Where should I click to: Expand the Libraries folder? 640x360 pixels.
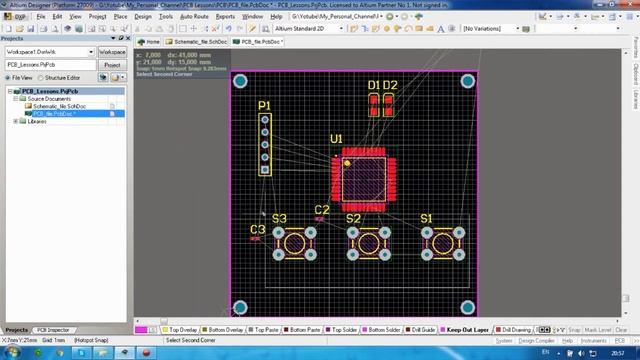pos(16,121)
